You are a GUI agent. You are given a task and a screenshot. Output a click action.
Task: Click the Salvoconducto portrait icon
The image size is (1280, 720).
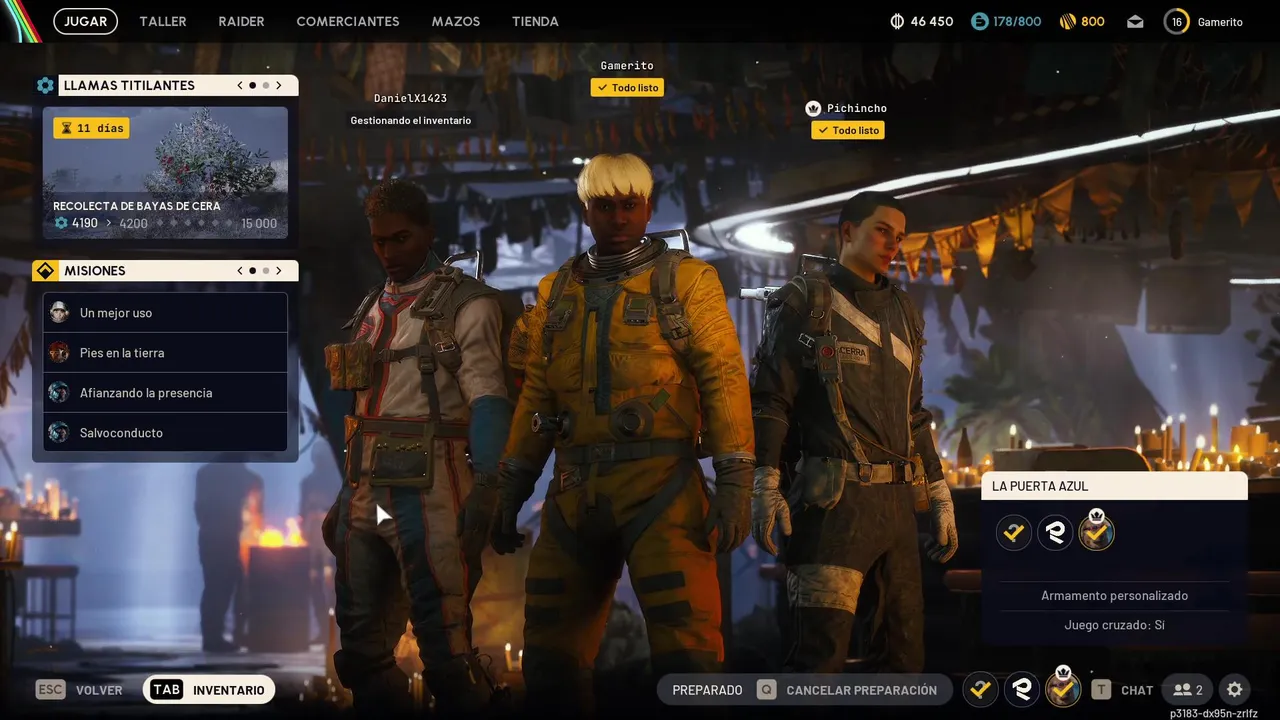point(59,433)
